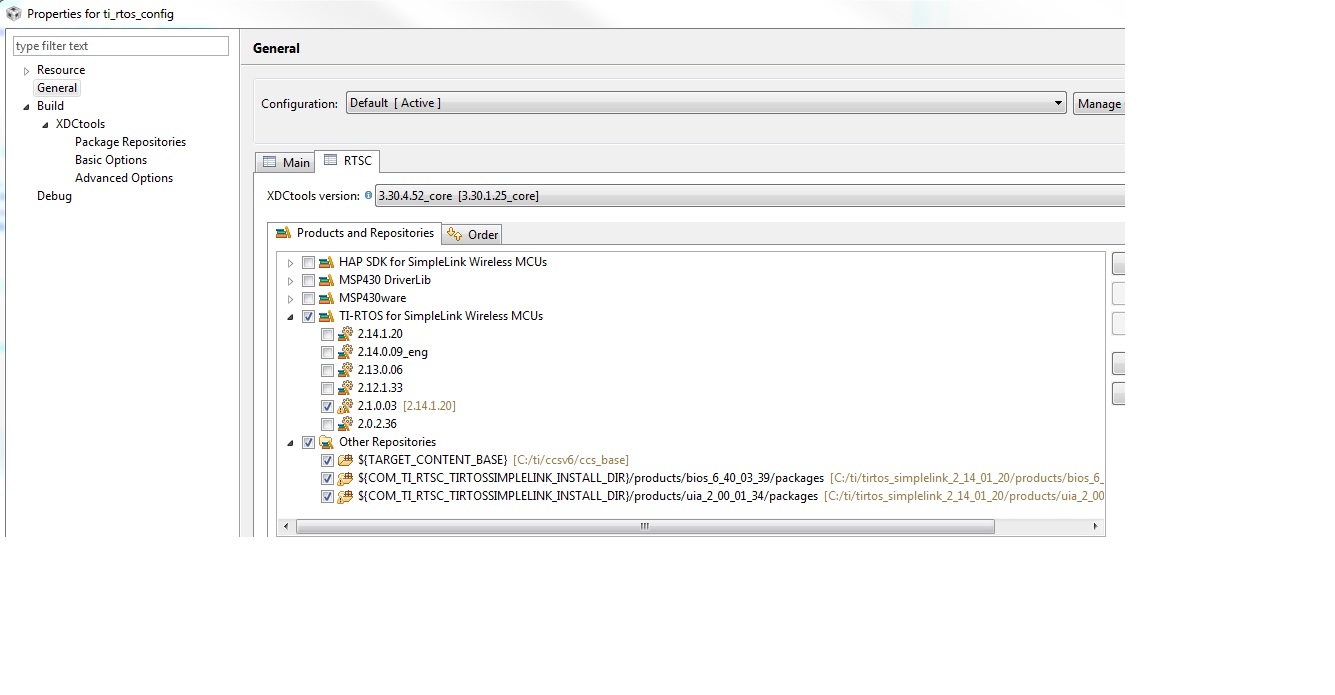
Task: Select General in the properties tree
Action: point(57,88)
